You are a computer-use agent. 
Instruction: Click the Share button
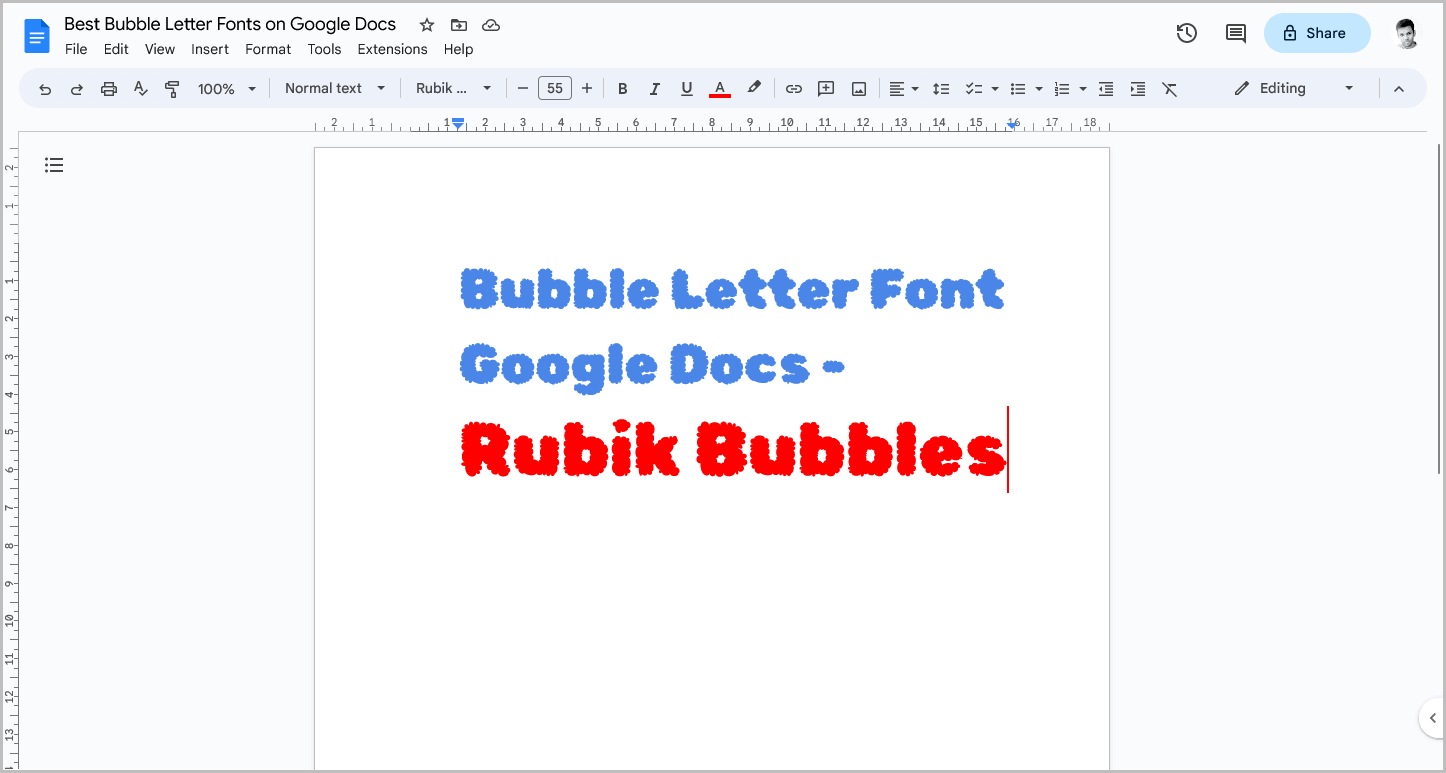tap(1317, 33)
